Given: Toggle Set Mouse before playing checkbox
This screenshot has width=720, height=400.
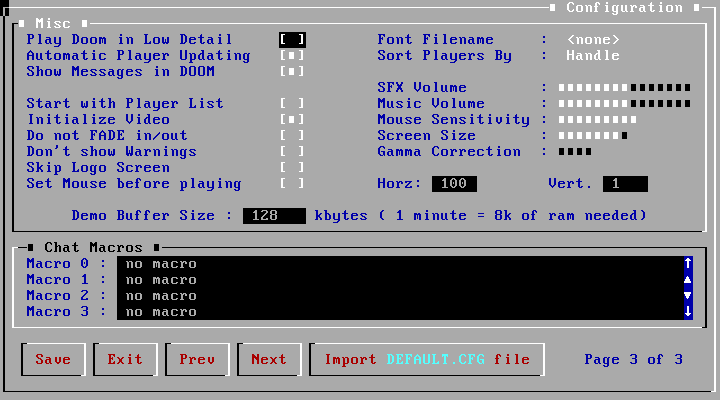Looking at the screenshot, I should coord(292,184).
